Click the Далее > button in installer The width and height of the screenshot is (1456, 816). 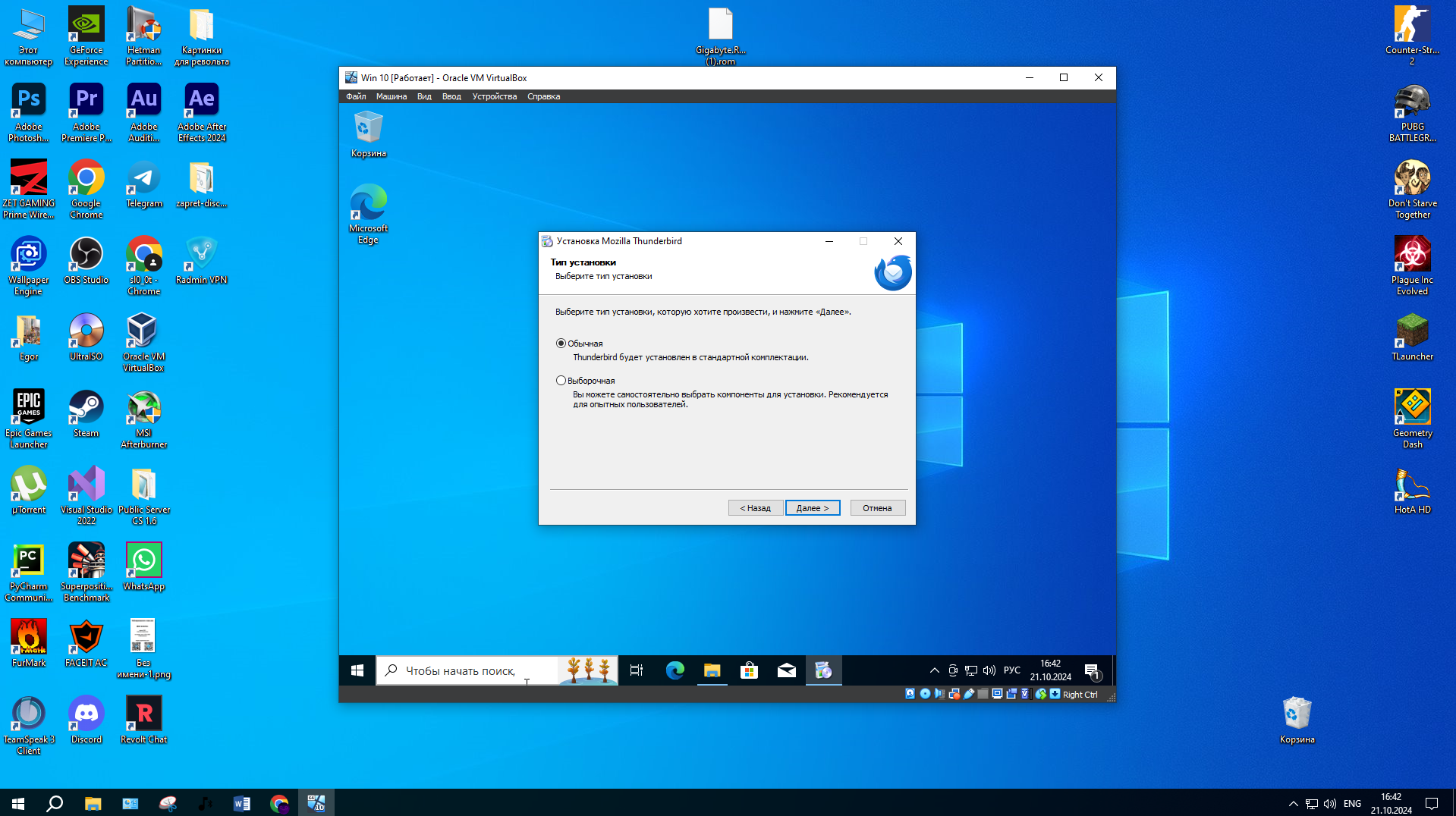coord(813,508)
